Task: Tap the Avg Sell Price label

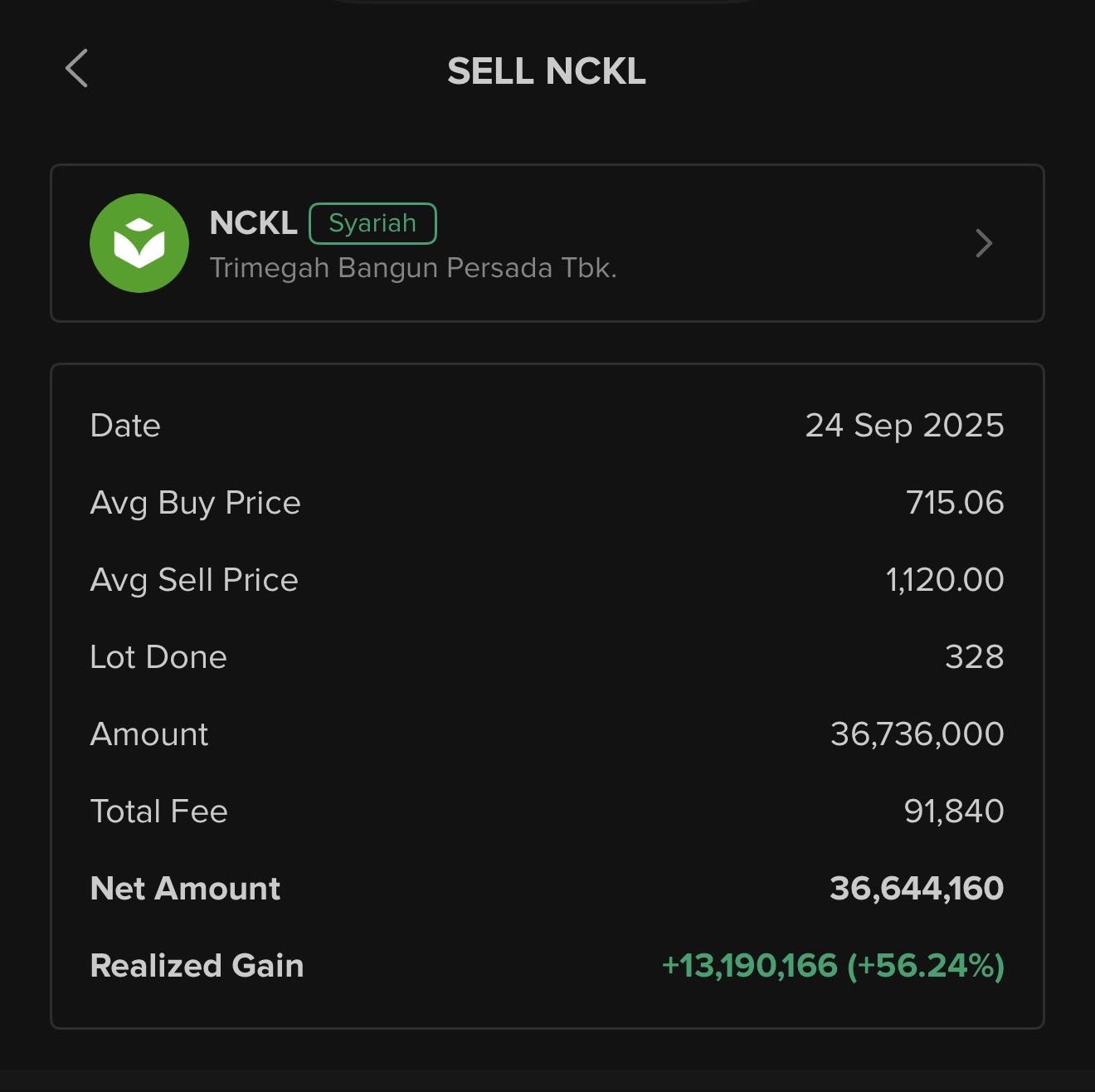Action: pyautogui.click(x=194, y=580)
